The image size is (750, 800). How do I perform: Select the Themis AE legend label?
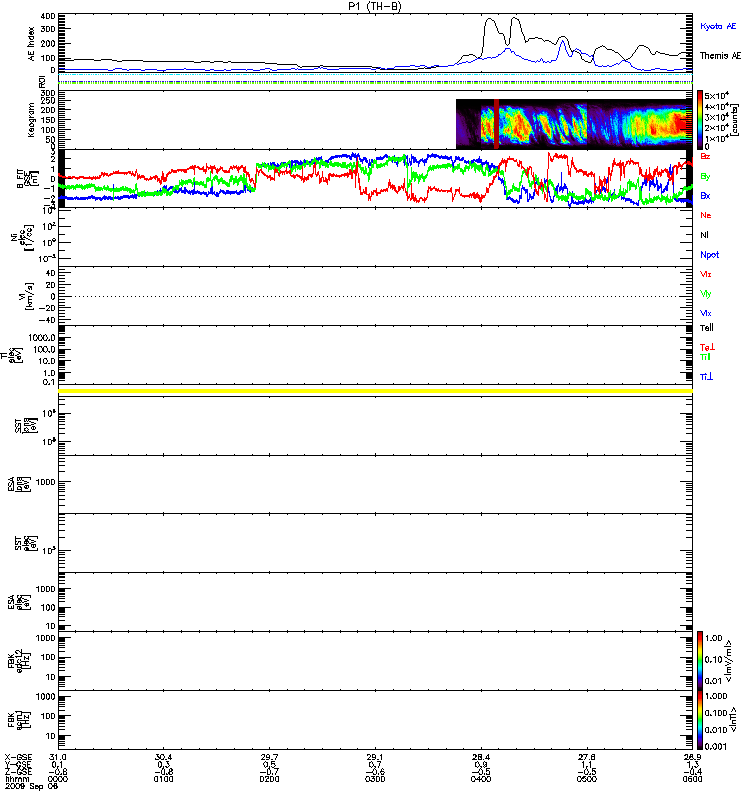720,56
